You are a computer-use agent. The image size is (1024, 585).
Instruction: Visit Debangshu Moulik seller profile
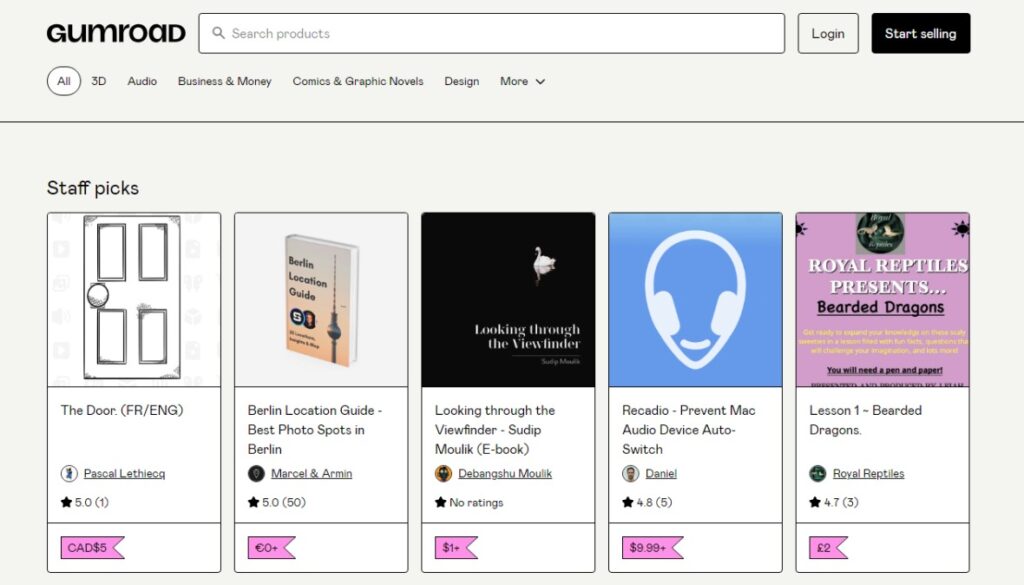505,473
